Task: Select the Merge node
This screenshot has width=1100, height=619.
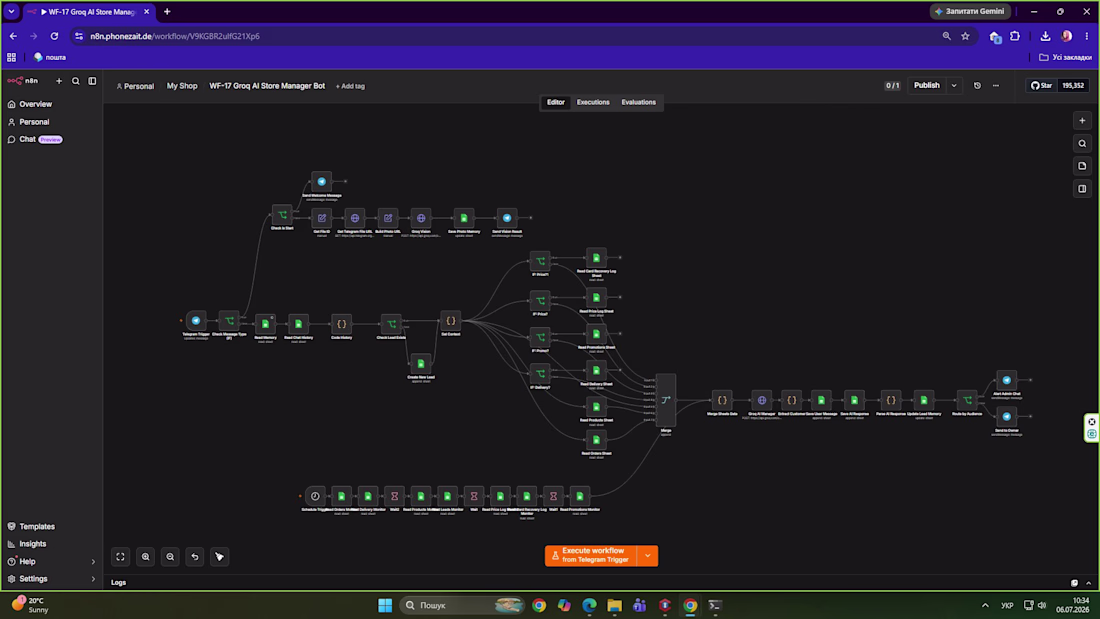Action: (666, 400)
